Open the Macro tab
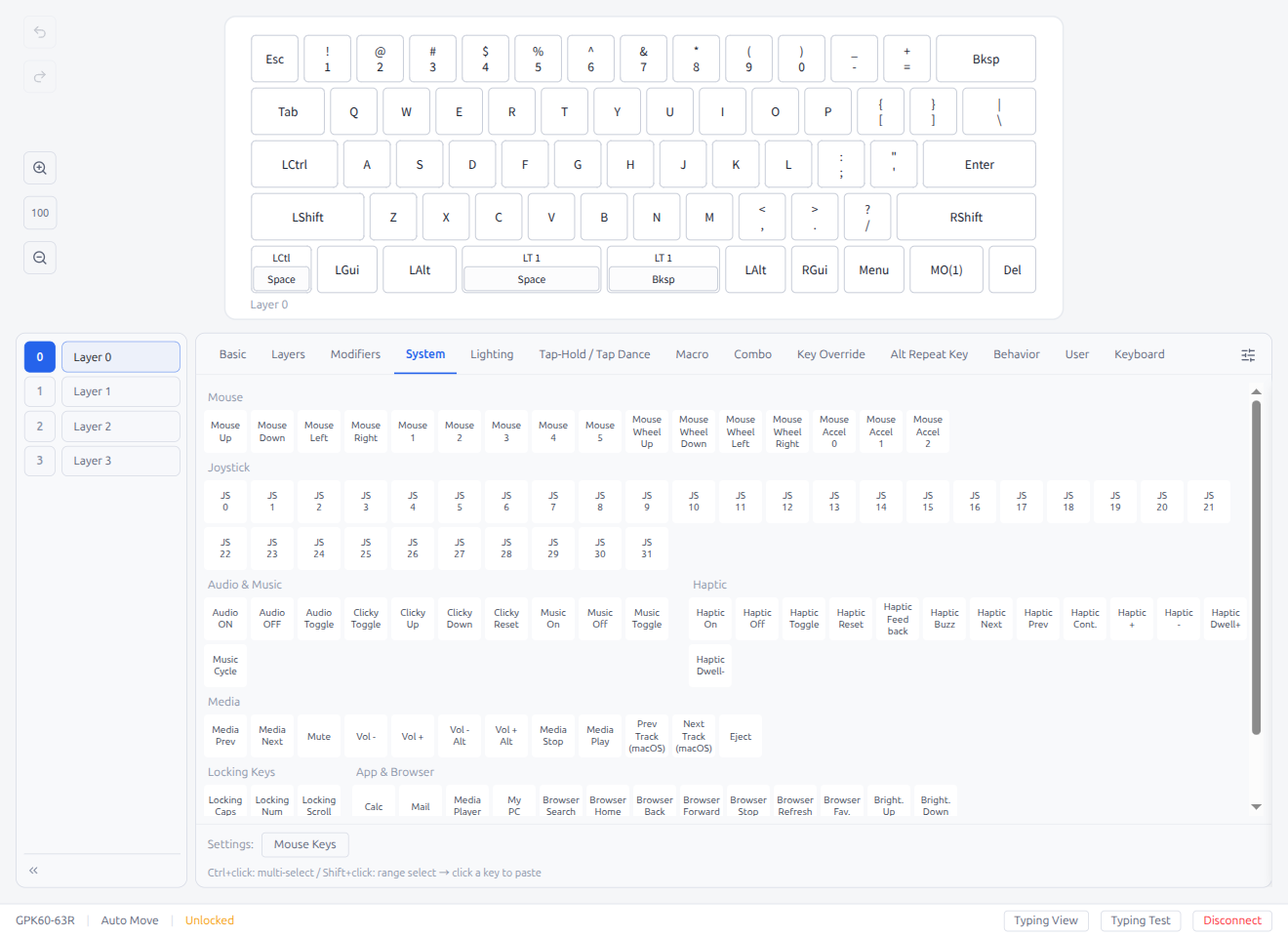 click(692, 354)
